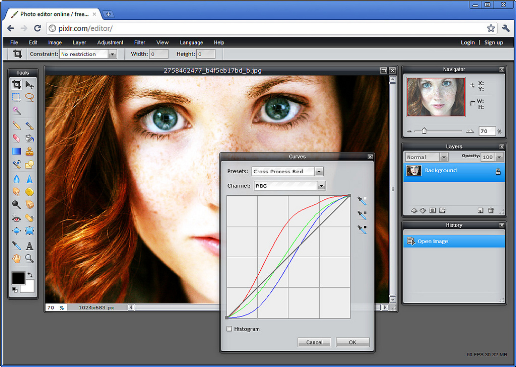Click the Navigator zoom slider handle
This screenshot has height=367, width=516.
click(424, 131)
